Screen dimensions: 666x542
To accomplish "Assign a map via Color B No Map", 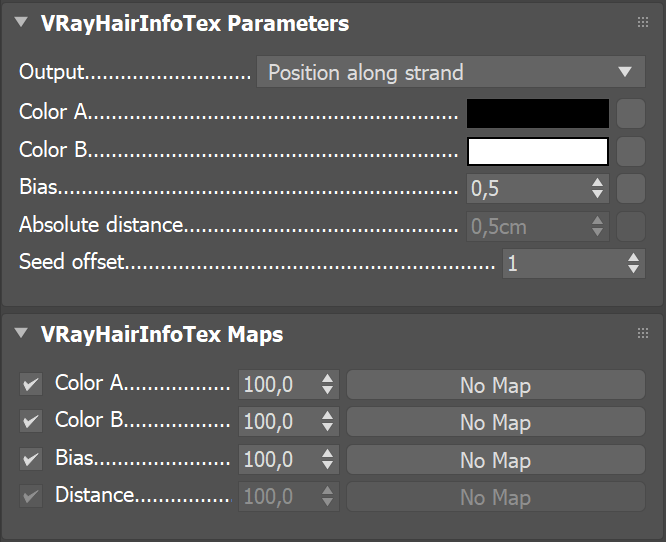I will 496,421.
